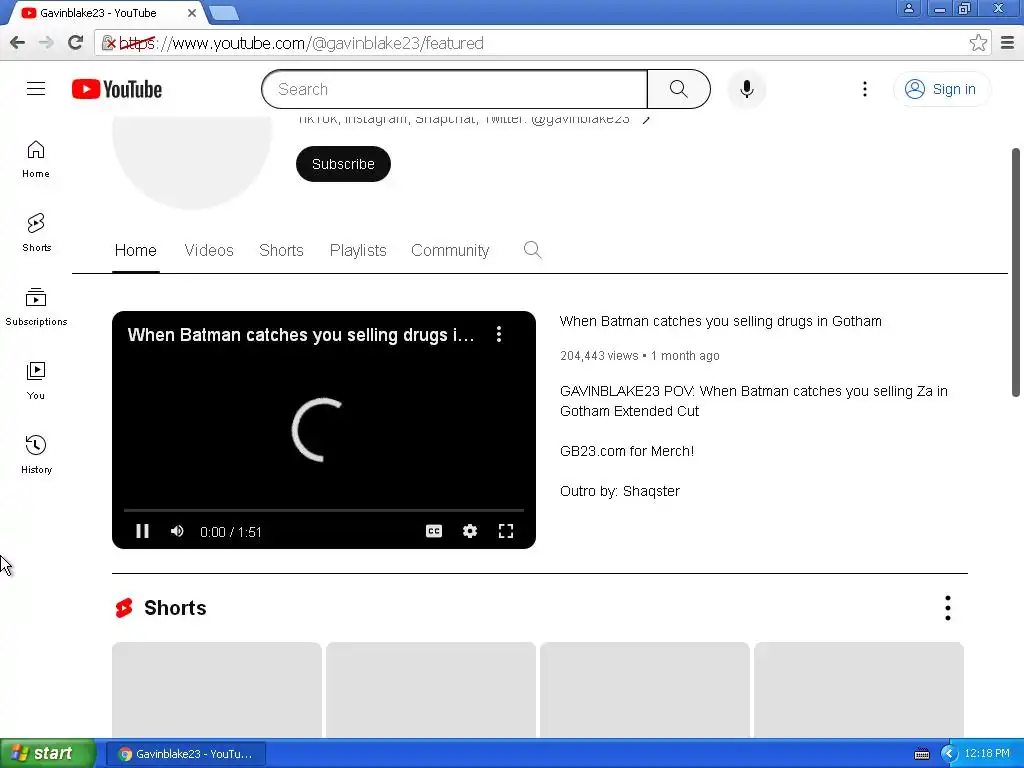This screenshot has height=768, width=1024.
Task: Click the Sign in button
Action: pos(942,89)
